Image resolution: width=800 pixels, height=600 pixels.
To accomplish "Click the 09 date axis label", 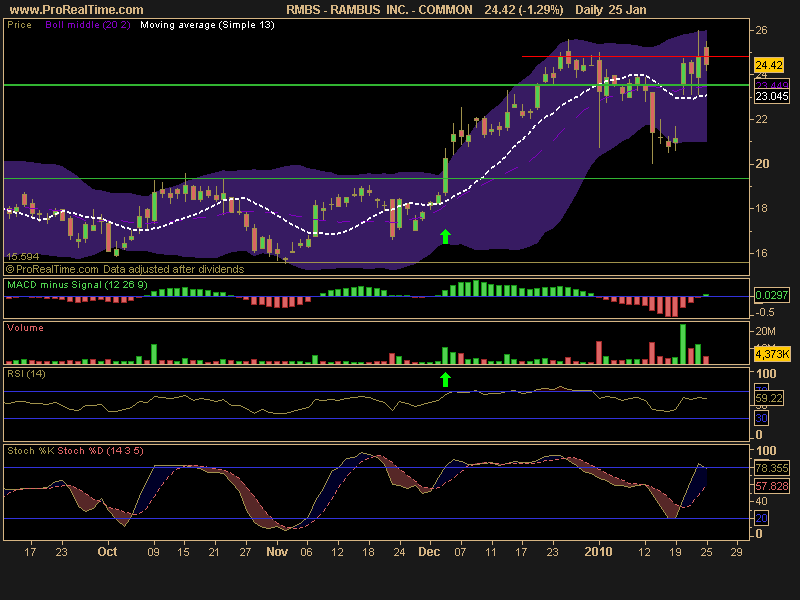I will [x=153, y=552].
